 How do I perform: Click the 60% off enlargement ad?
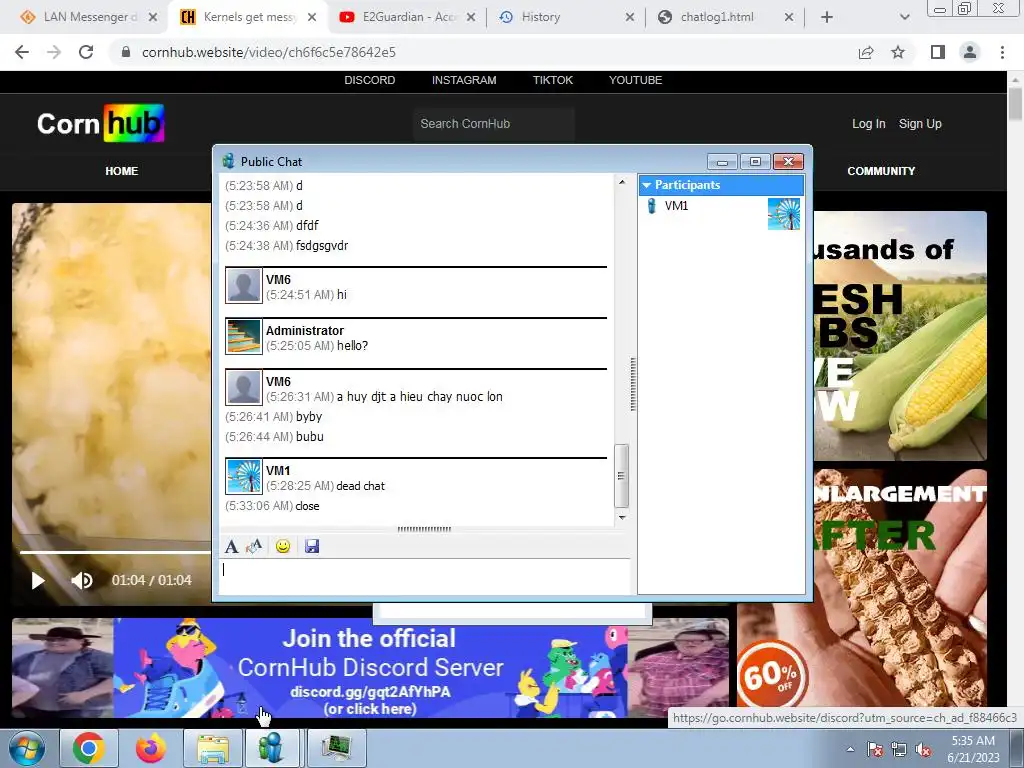click(x=862, y=590)
